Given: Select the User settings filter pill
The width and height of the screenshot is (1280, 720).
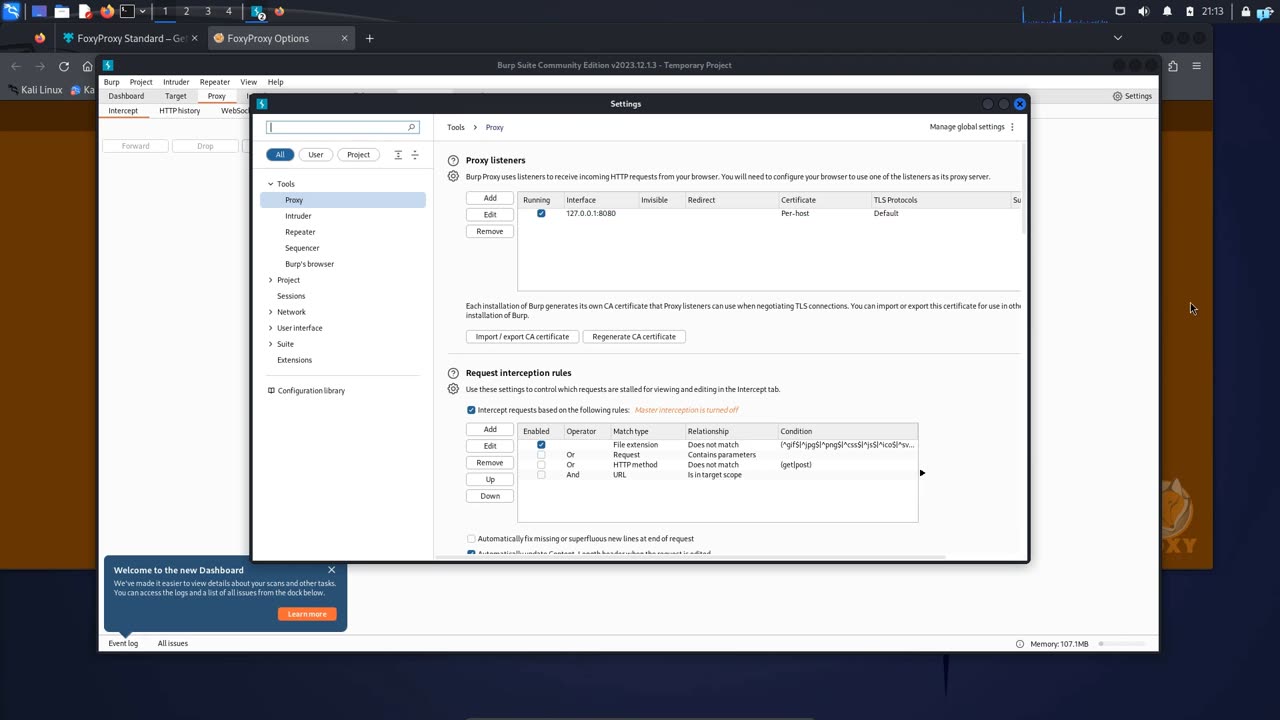Looking at the screenshot, I should tap(316, 155).
